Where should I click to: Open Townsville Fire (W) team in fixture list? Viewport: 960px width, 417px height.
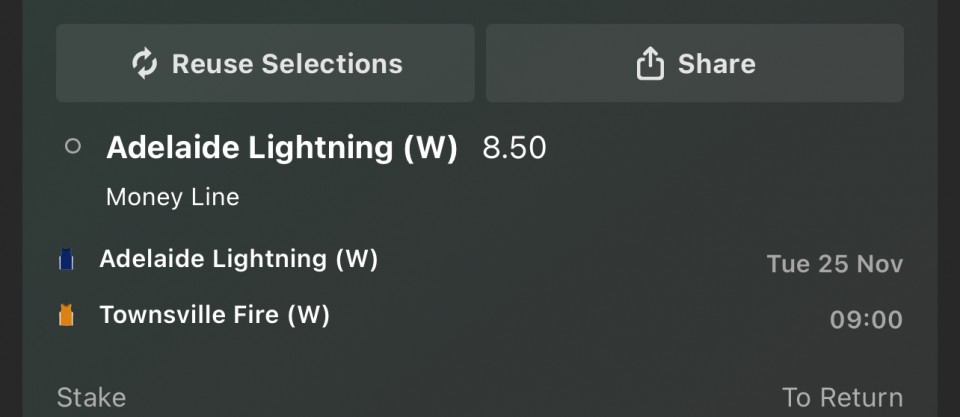click(x=214, y=316)
